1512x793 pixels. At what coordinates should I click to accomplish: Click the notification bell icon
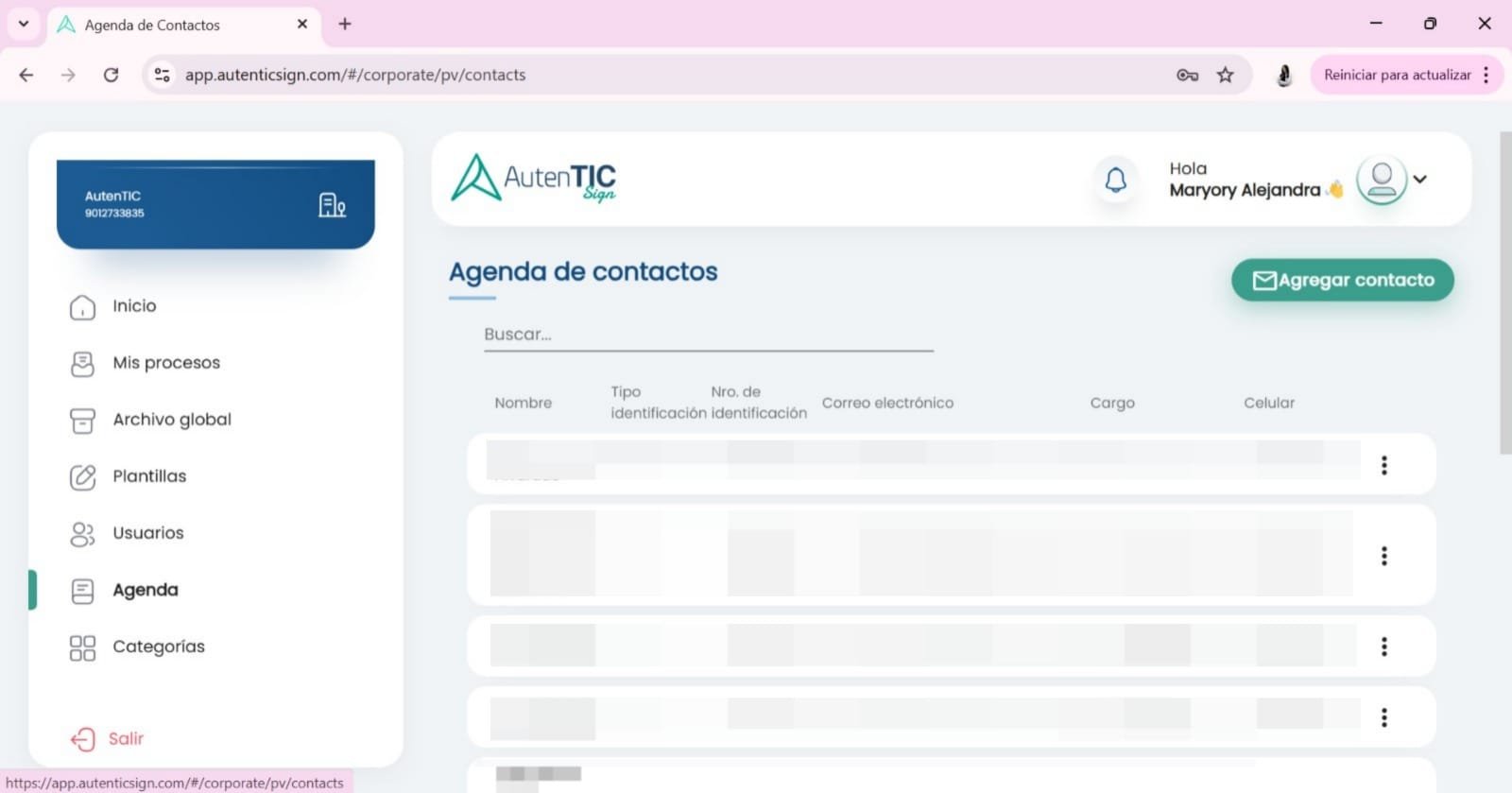click(1115, 180)
